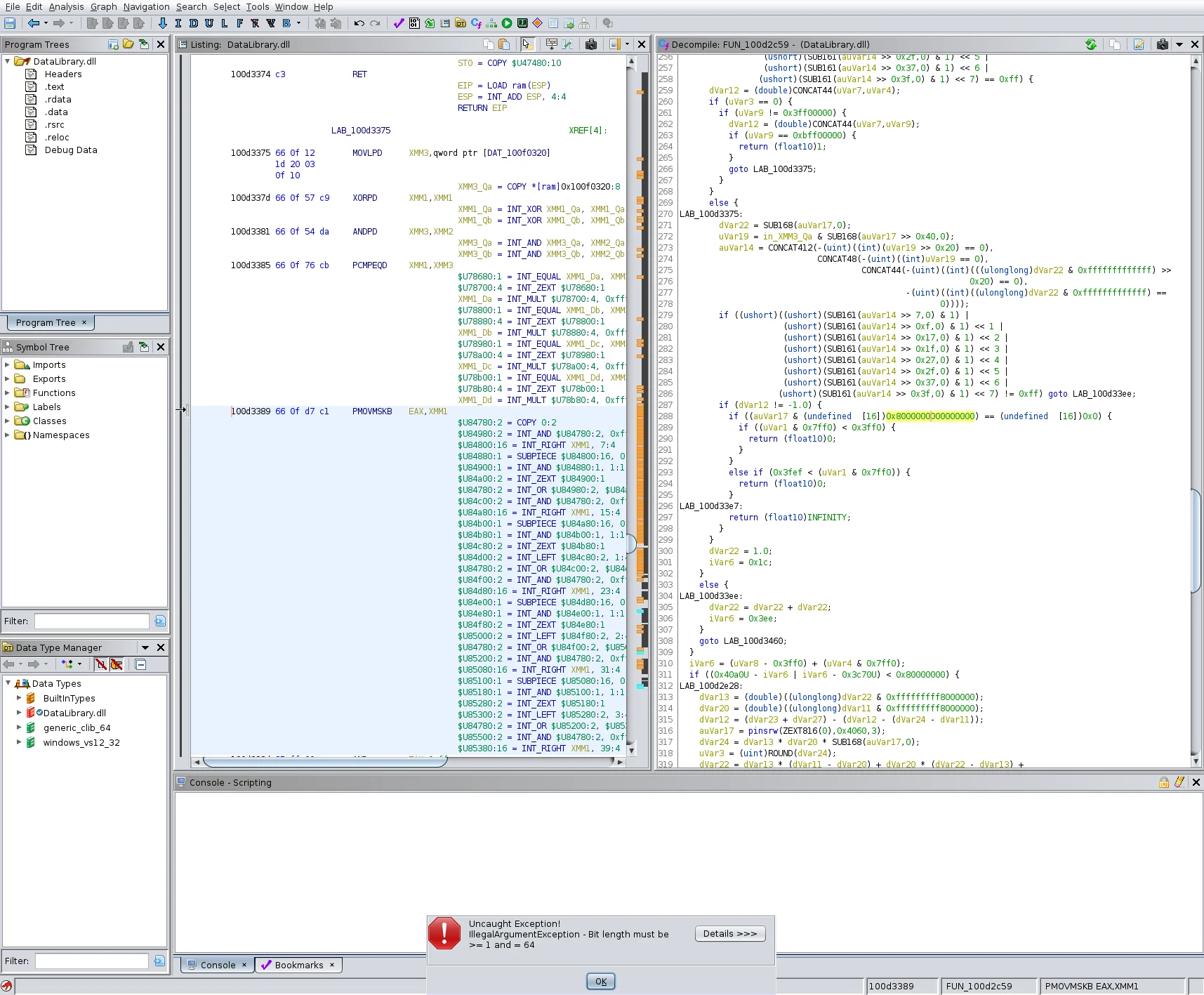Open the File menu
This screenshot has width=1204, height=995.
pyautogui.click(x=13, y=6)
